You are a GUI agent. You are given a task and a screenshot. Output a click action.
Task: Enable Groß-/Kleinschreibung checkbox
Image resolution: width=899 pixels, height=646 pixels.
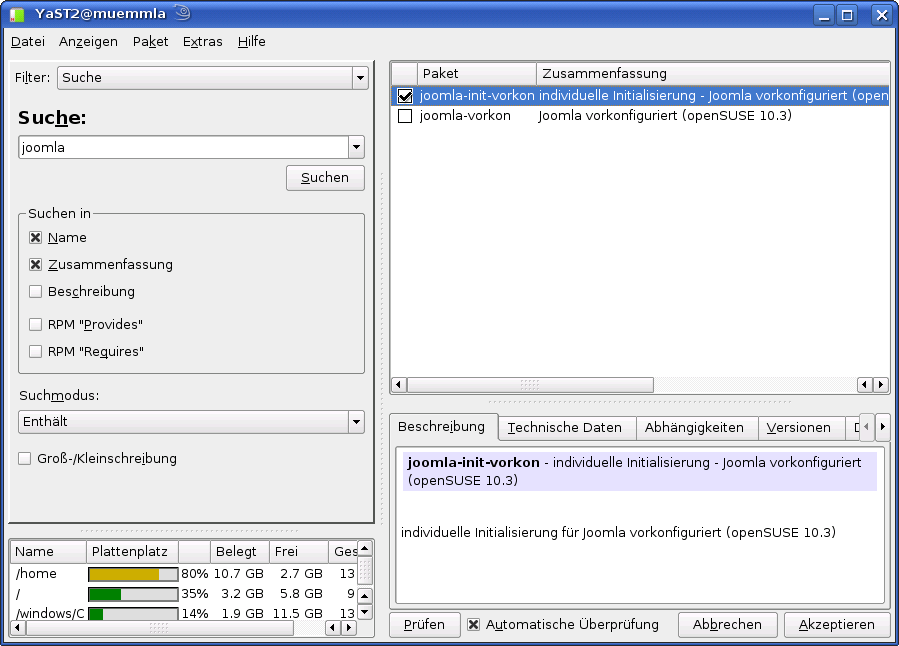pyautogui.click(x=25, y=459)
